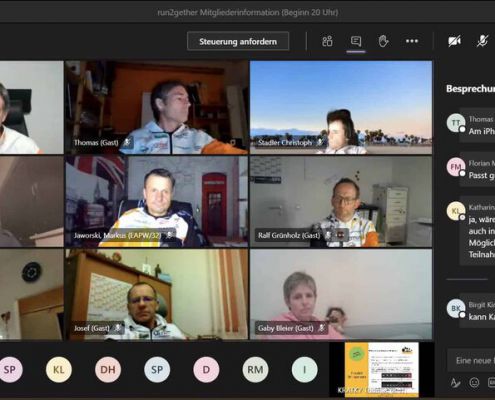Toggle the meeting chat icon
495x400 pixels.
coord(356,41)
